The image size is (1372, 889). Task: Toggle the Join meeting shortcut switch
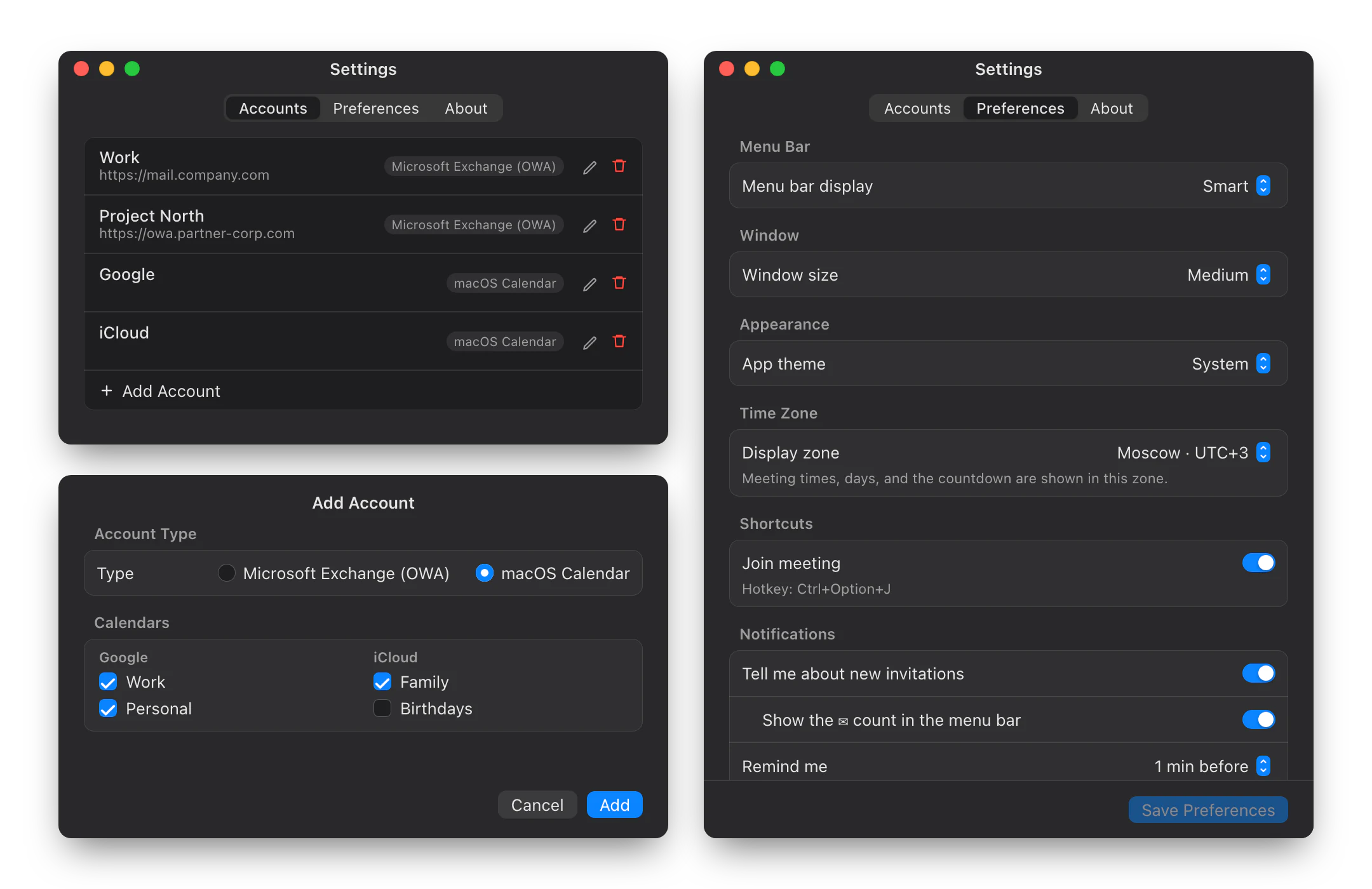(1258, 563)
